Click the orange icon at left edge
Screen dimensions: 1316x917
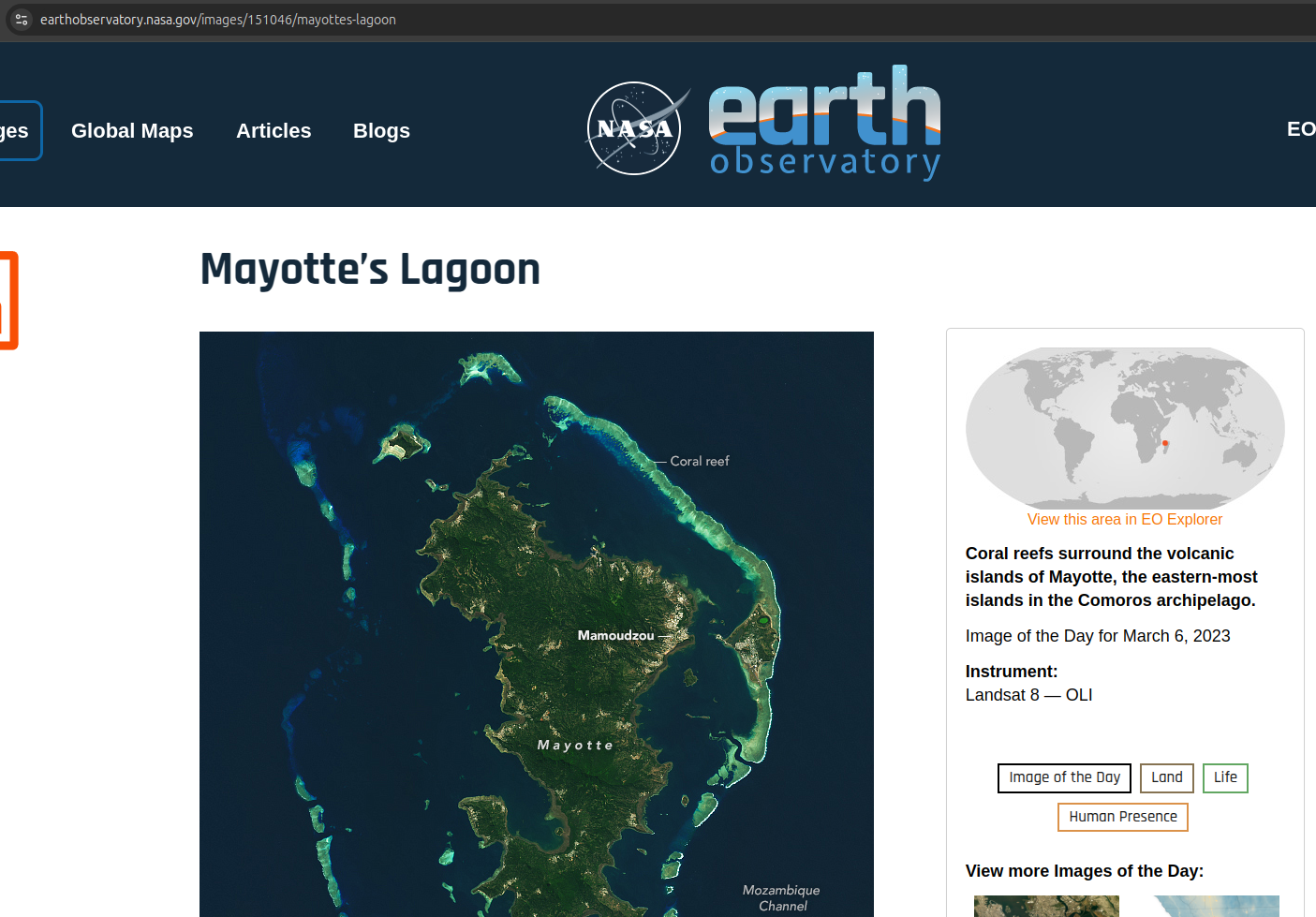pyautogui.click(x=7, y=301)
